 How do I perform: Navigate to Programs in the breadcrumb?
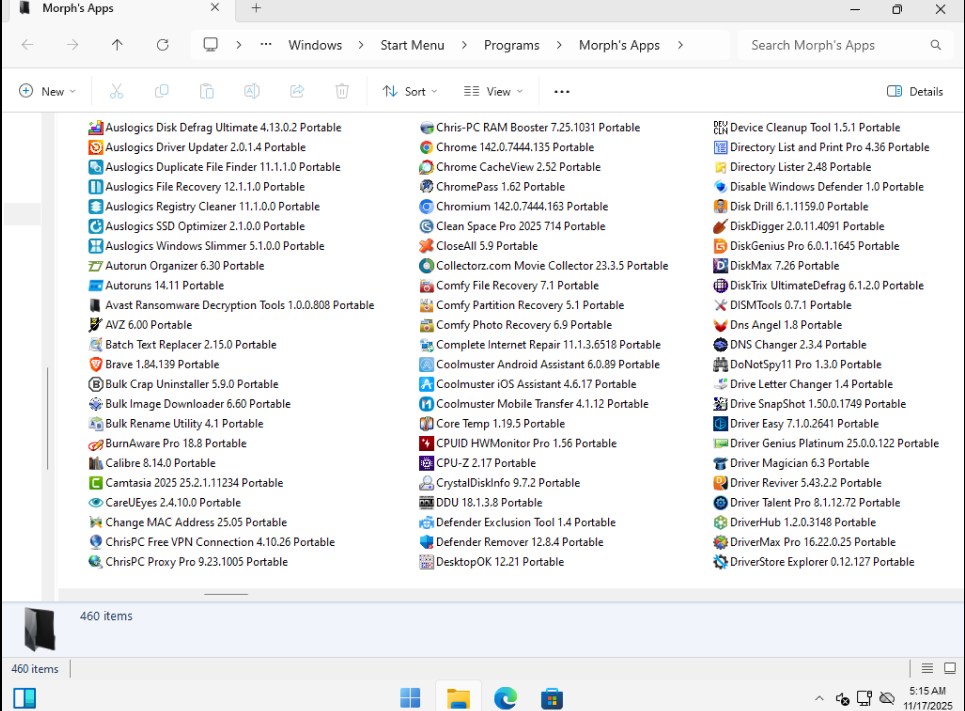pyautogui.click(x=511, y=45)
